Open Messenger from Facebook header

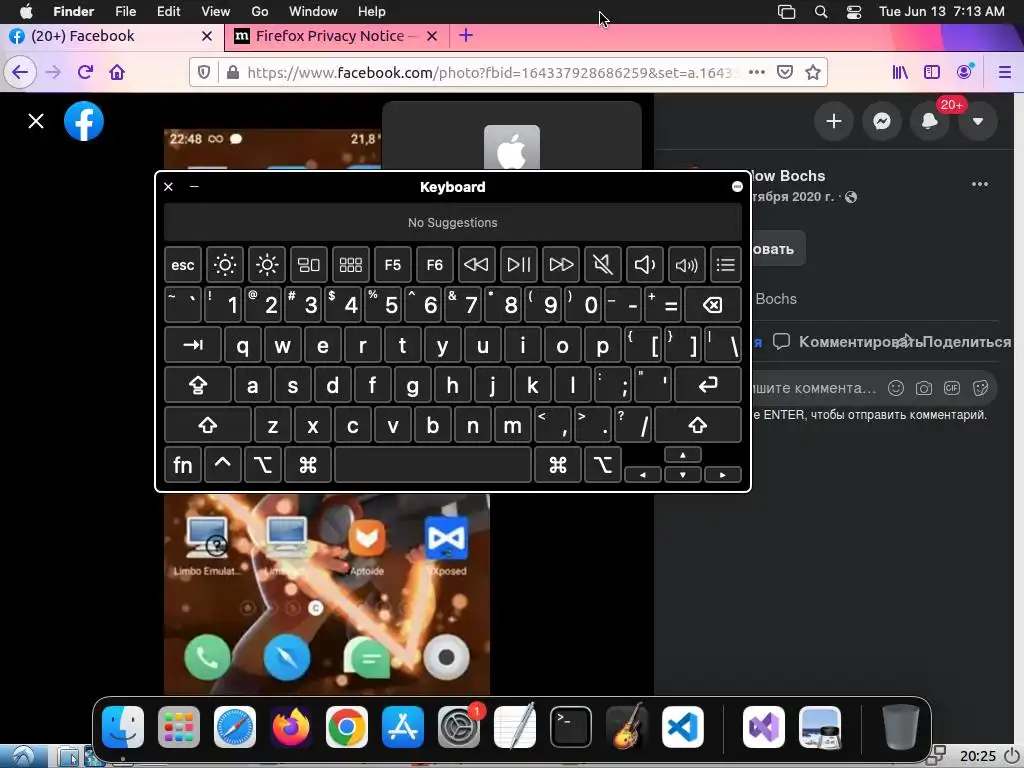click(882, 121)
